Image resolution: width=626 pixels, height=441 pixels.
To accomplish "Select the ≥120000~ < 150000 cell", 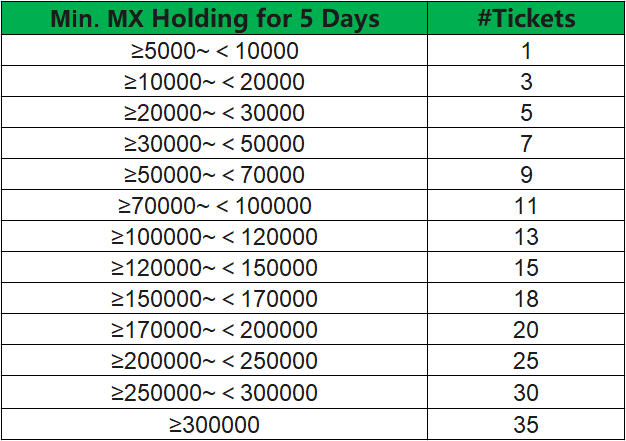I will 214,268.
